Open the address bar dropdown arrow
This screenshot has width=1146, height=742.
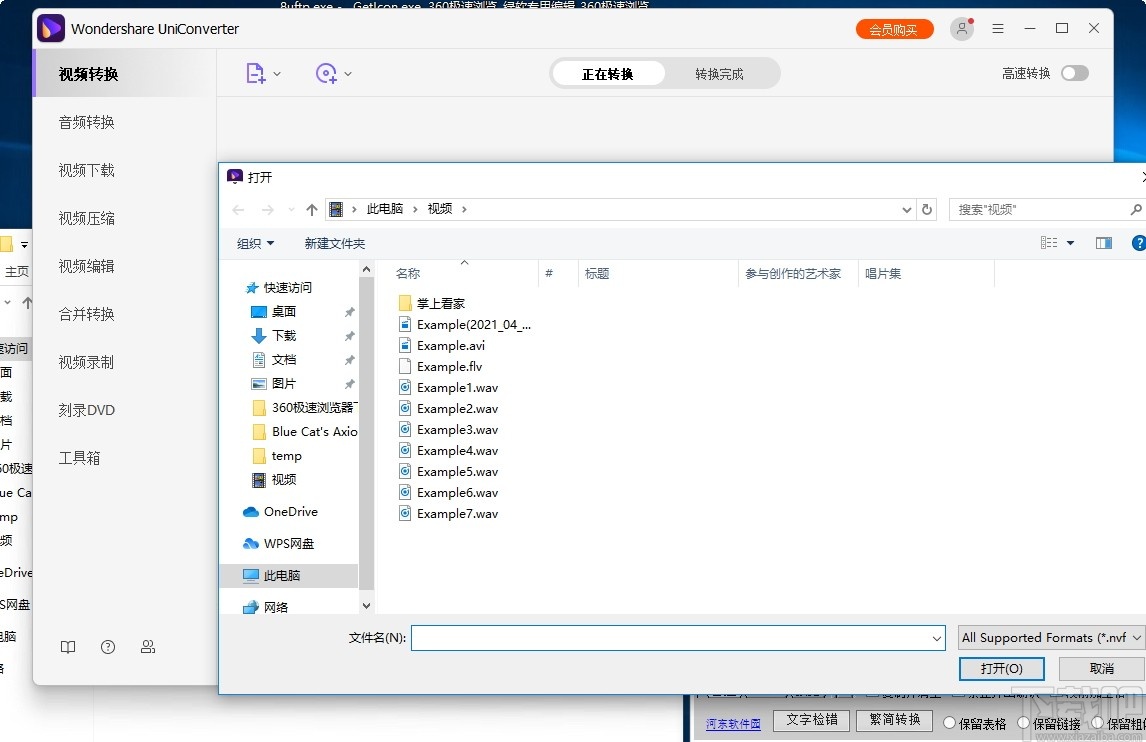906,209
